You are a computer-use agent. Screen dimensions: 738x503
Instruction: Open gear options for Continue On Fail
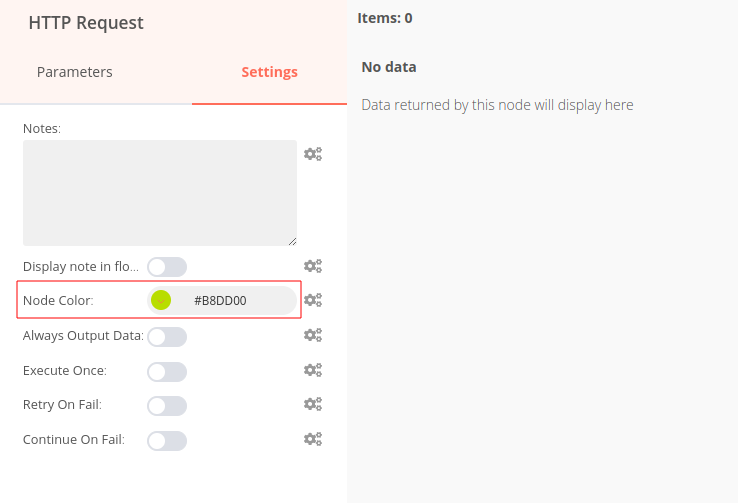click(313, 439)
